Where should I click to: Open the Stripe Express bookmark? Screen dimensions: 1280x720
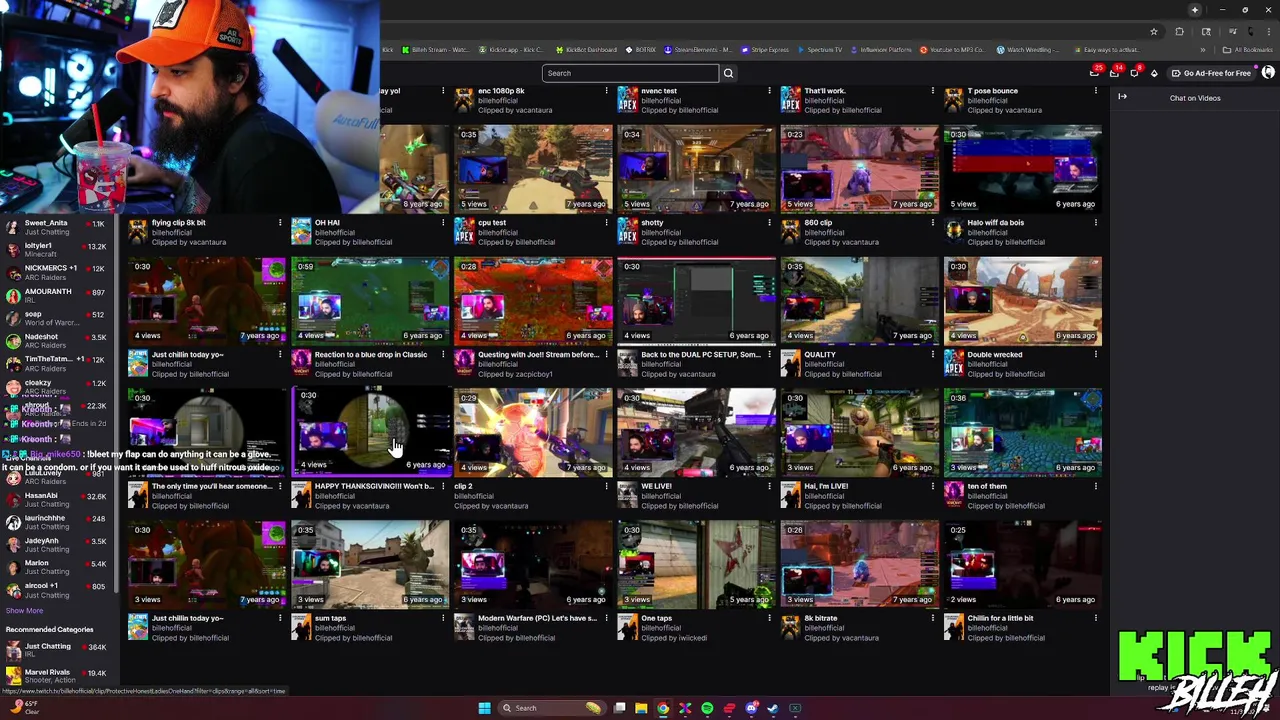pyautogui.click(x=764, y=50)
